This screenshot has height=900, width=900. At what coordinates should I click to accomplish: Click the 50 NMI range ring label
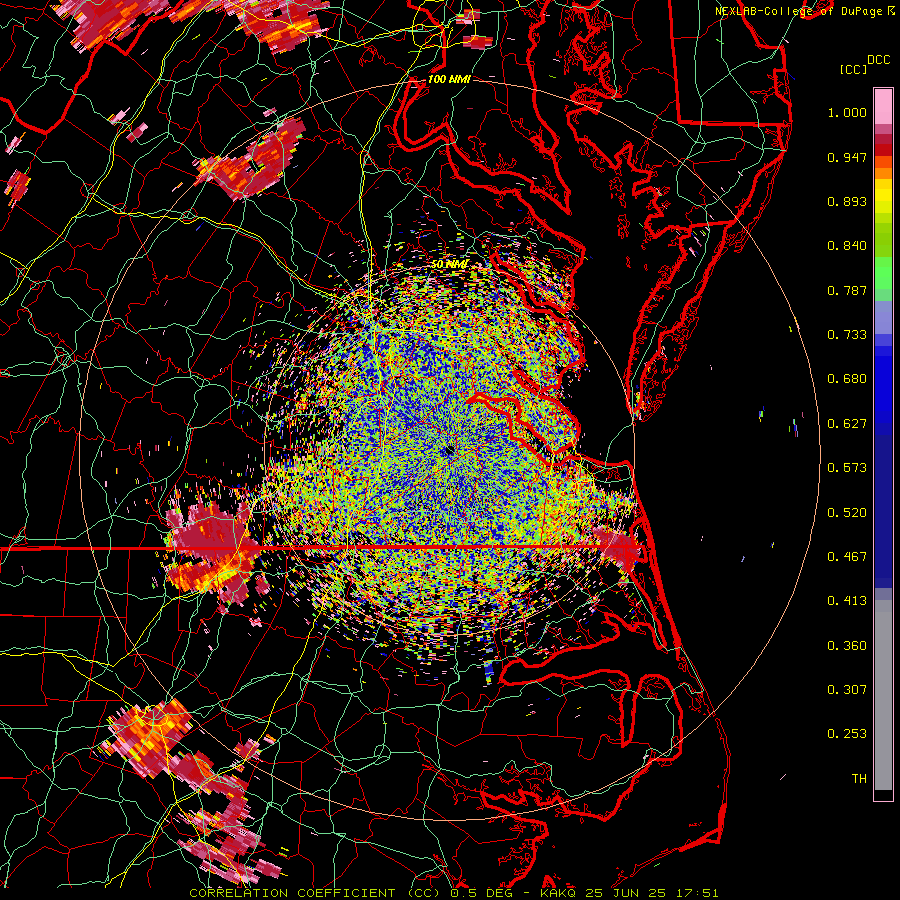pos(449,264)
